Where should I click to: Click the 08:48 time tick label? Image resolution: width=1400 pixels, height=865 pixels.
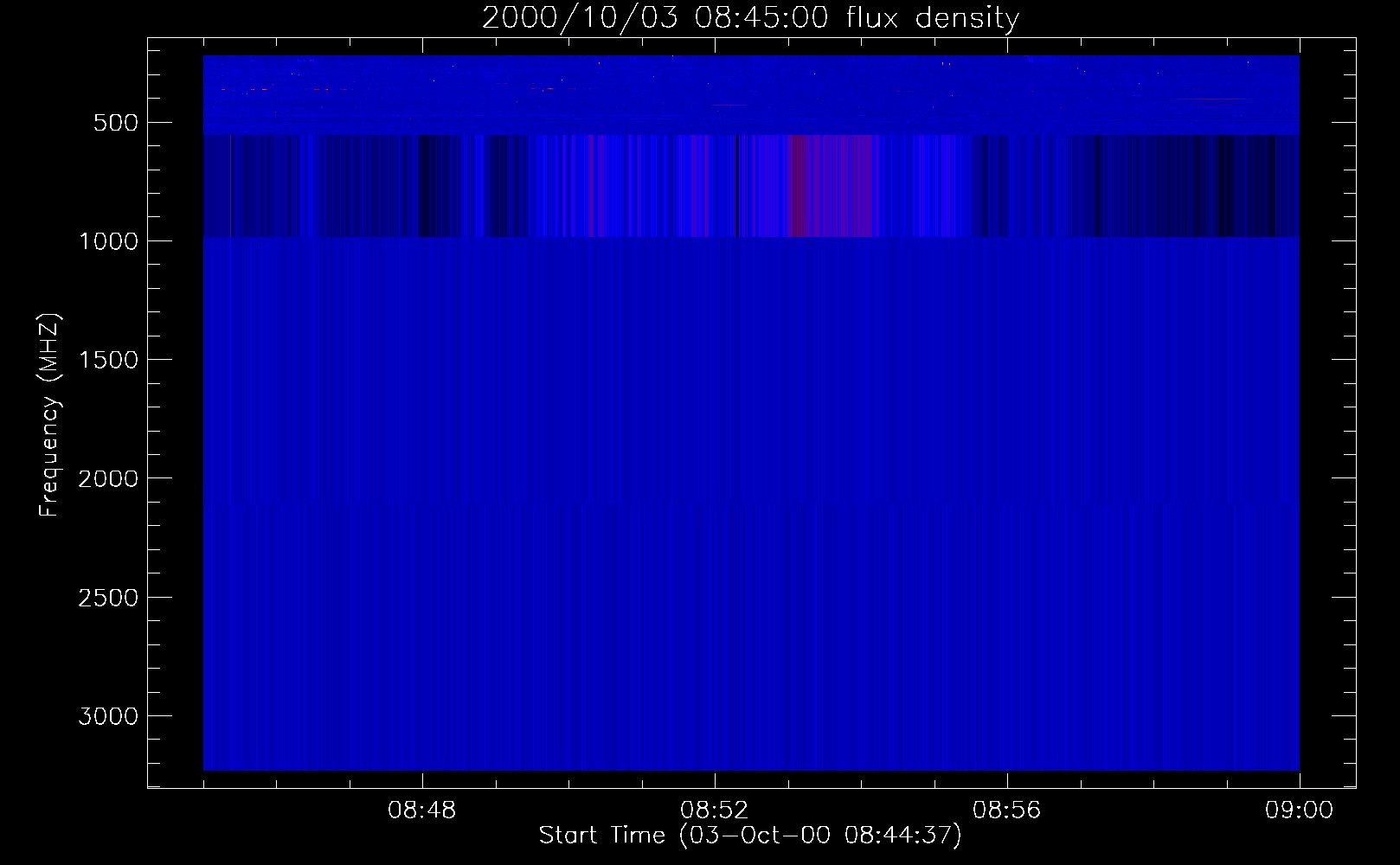[x=422, y=811]
